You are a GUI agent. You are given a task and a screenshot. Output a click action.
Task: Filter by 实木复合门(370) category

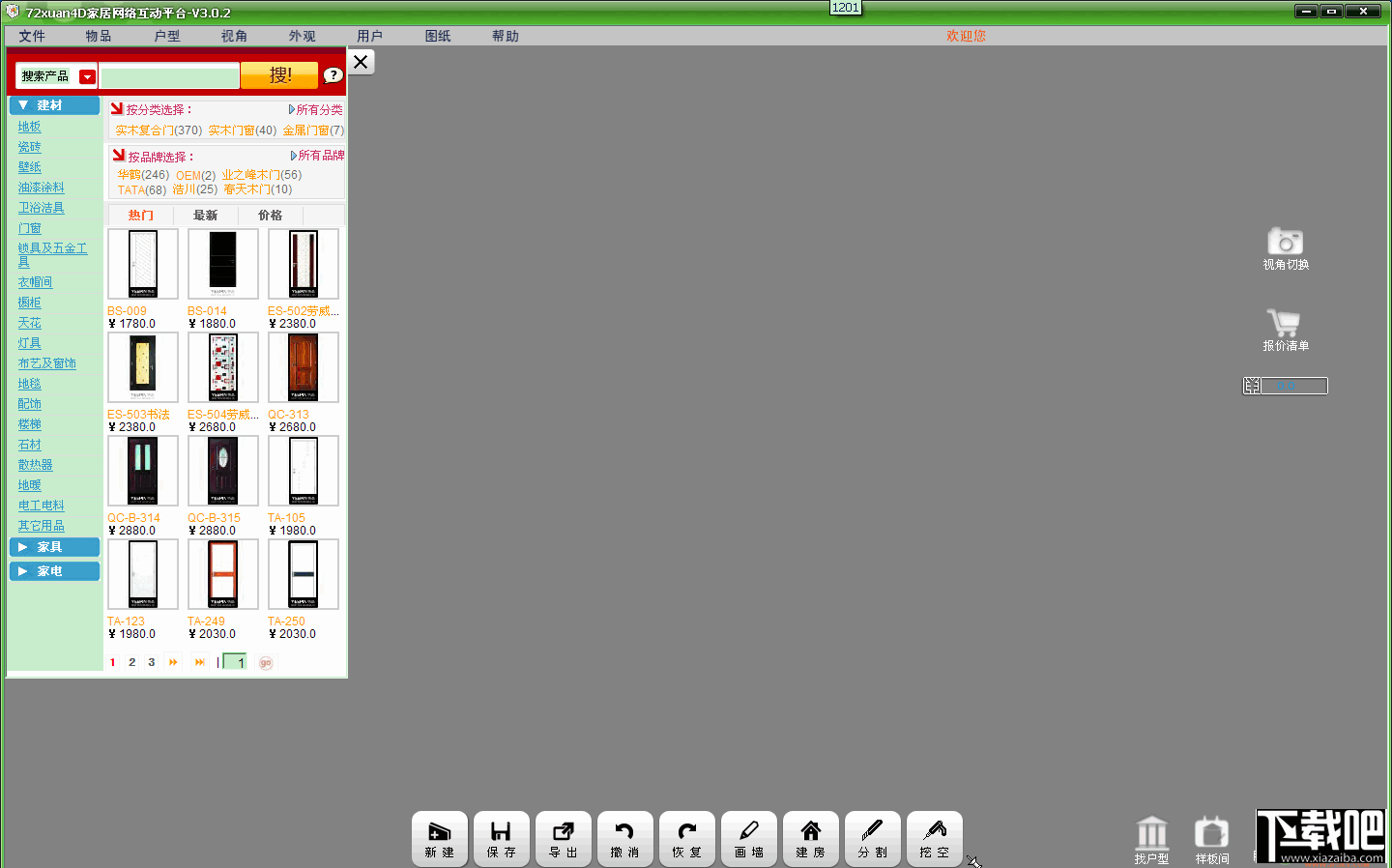click(159, 130)
